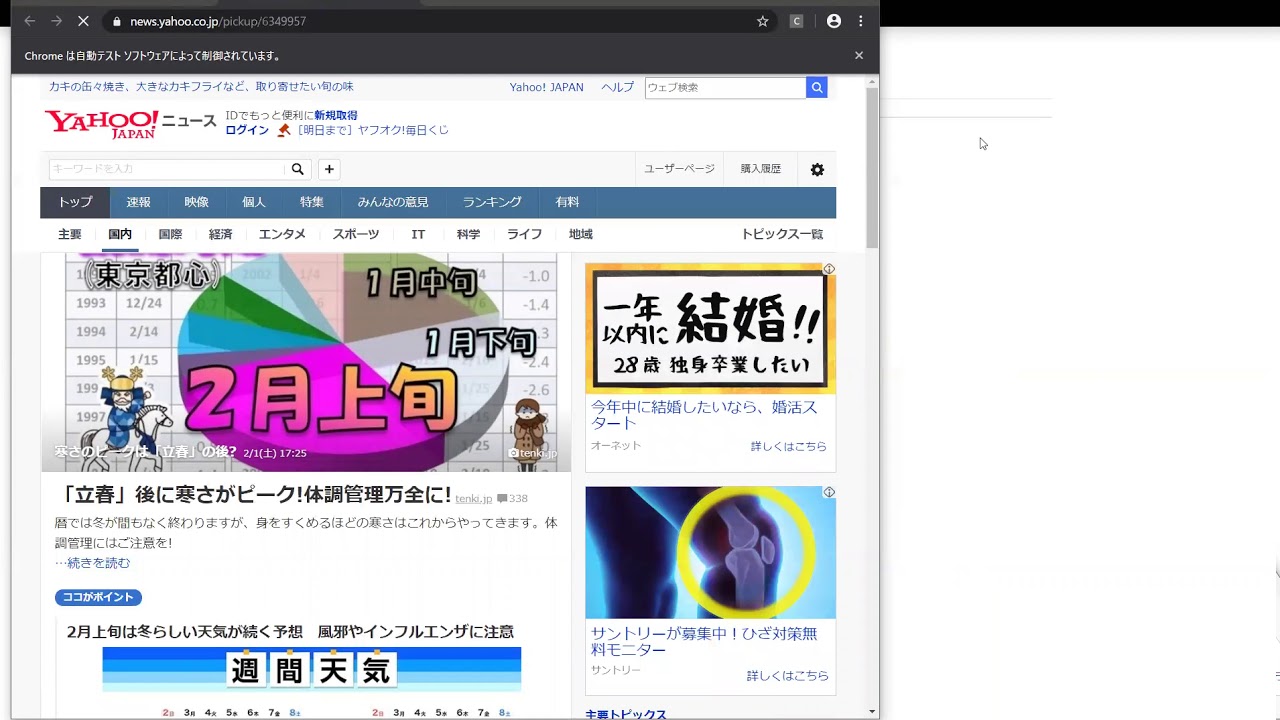Open the スポーツ category

[356, 234]
